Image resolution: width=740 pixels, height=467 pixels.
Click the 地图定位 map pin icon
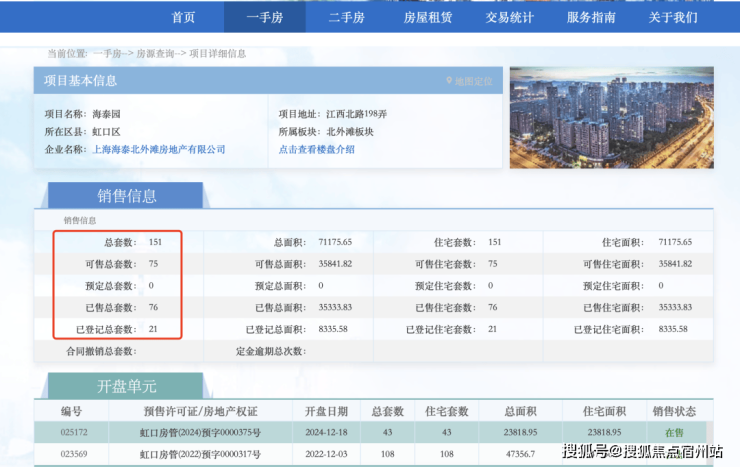(449, 81)
